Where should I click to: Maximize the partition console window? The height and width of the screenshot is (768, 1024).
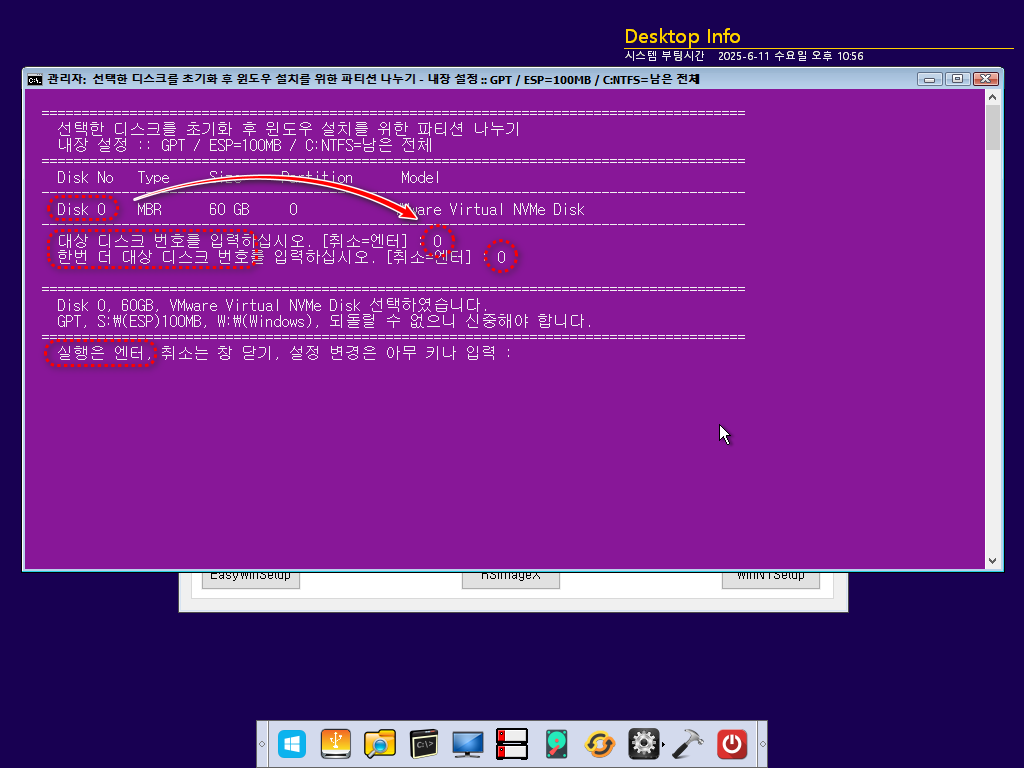pyautogui.click(x=957, y=79)
